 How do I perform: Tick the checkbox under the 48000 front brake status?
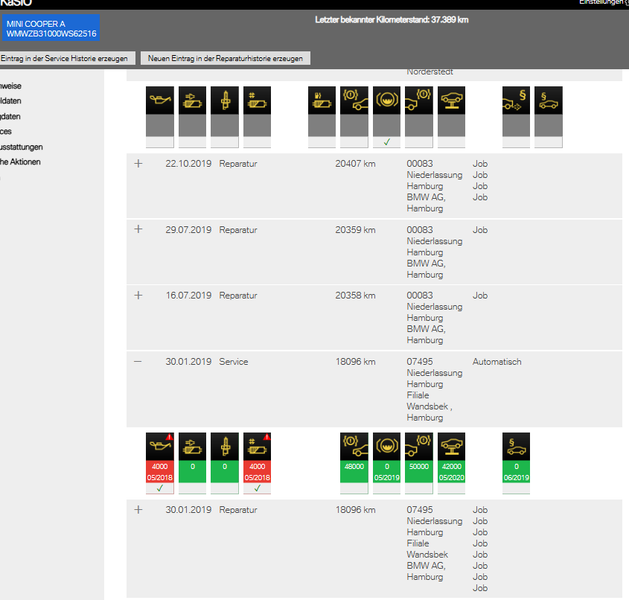pyautogui.click(x=354, y=488)
